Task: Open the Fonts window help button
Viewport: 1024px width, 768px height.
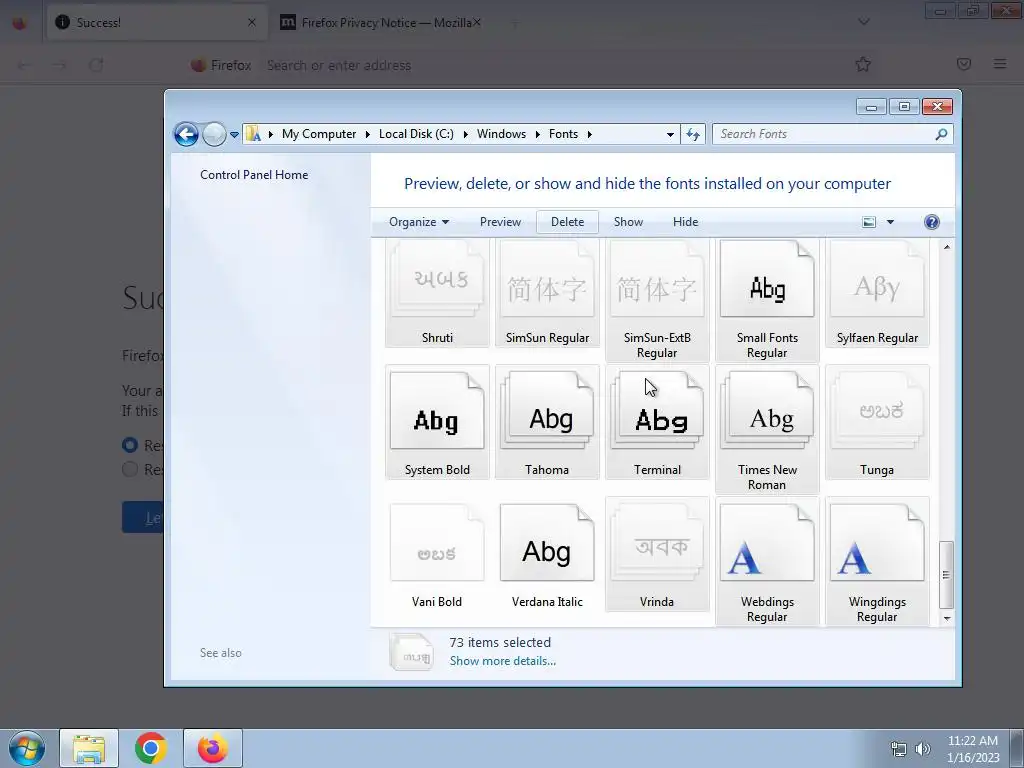Action: pos(932,222)
